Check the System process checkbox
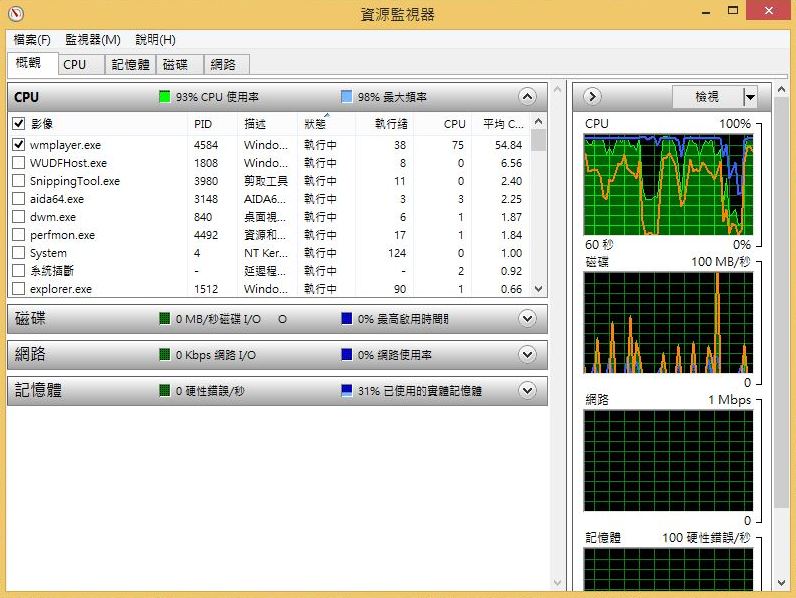The height and width of the screenshot is (598, 796). click(x=19, y=253)
